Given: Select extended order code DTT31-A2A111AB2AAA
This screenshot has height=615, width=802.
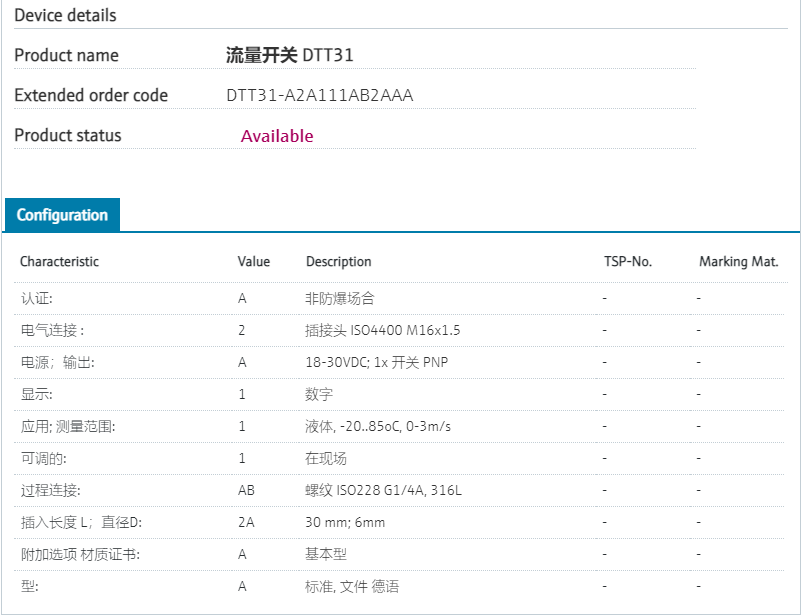Looking at the screenshot, I should click(319, 96).
